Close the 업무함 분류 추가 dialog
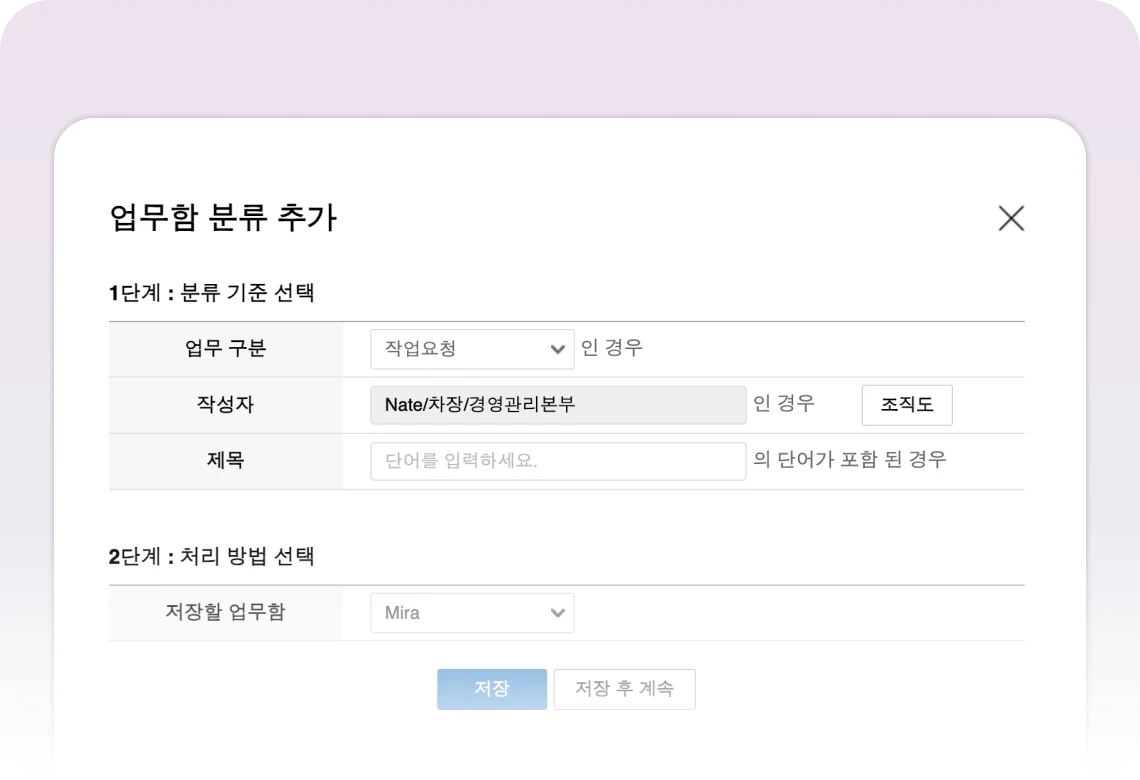This screenshot has width=1140, height=780. (x=1011, y=219)
